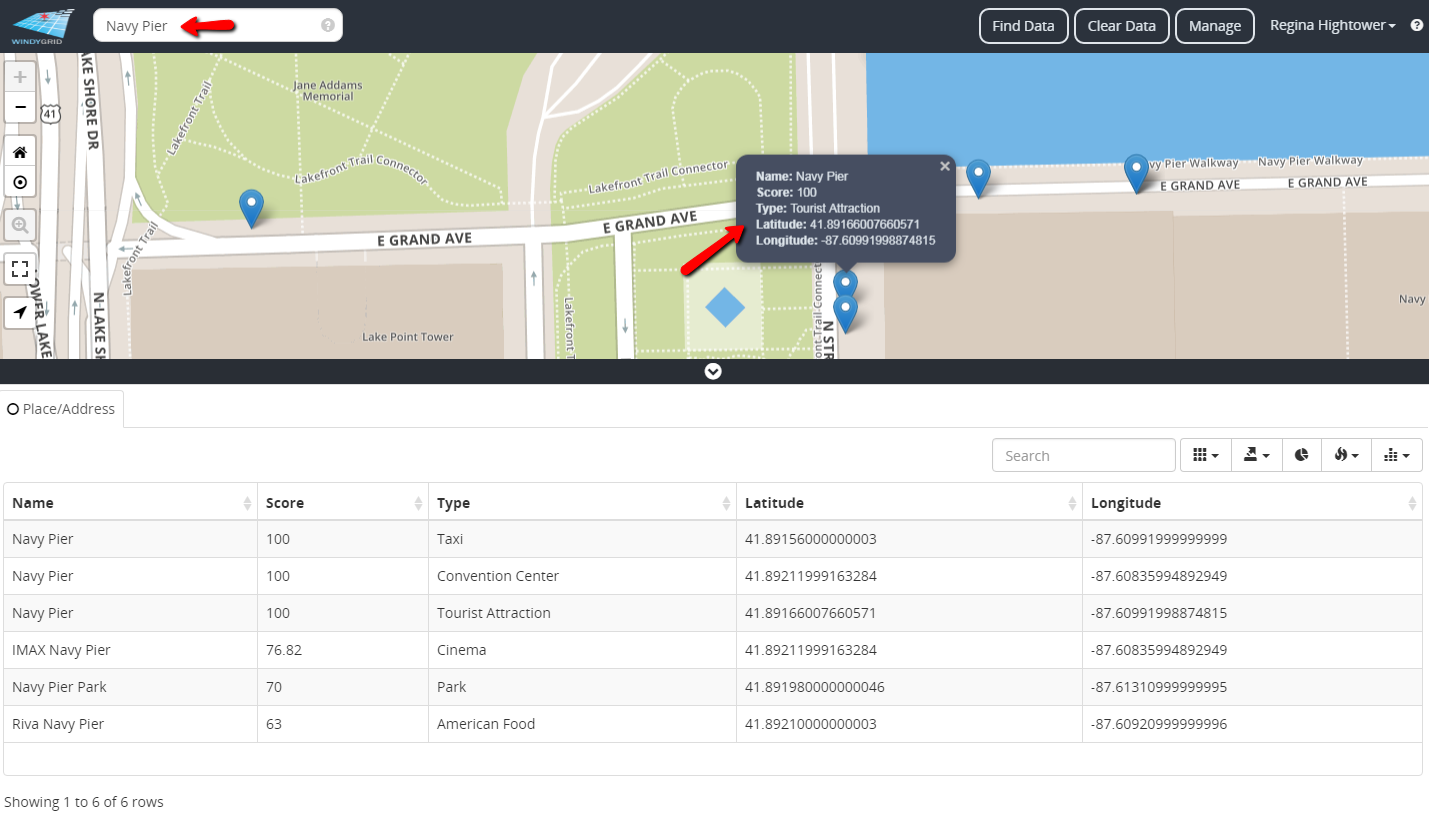Click the American Food type cell
The width and height of the screenshot is (1429, 825).
(x=583, y=724)
